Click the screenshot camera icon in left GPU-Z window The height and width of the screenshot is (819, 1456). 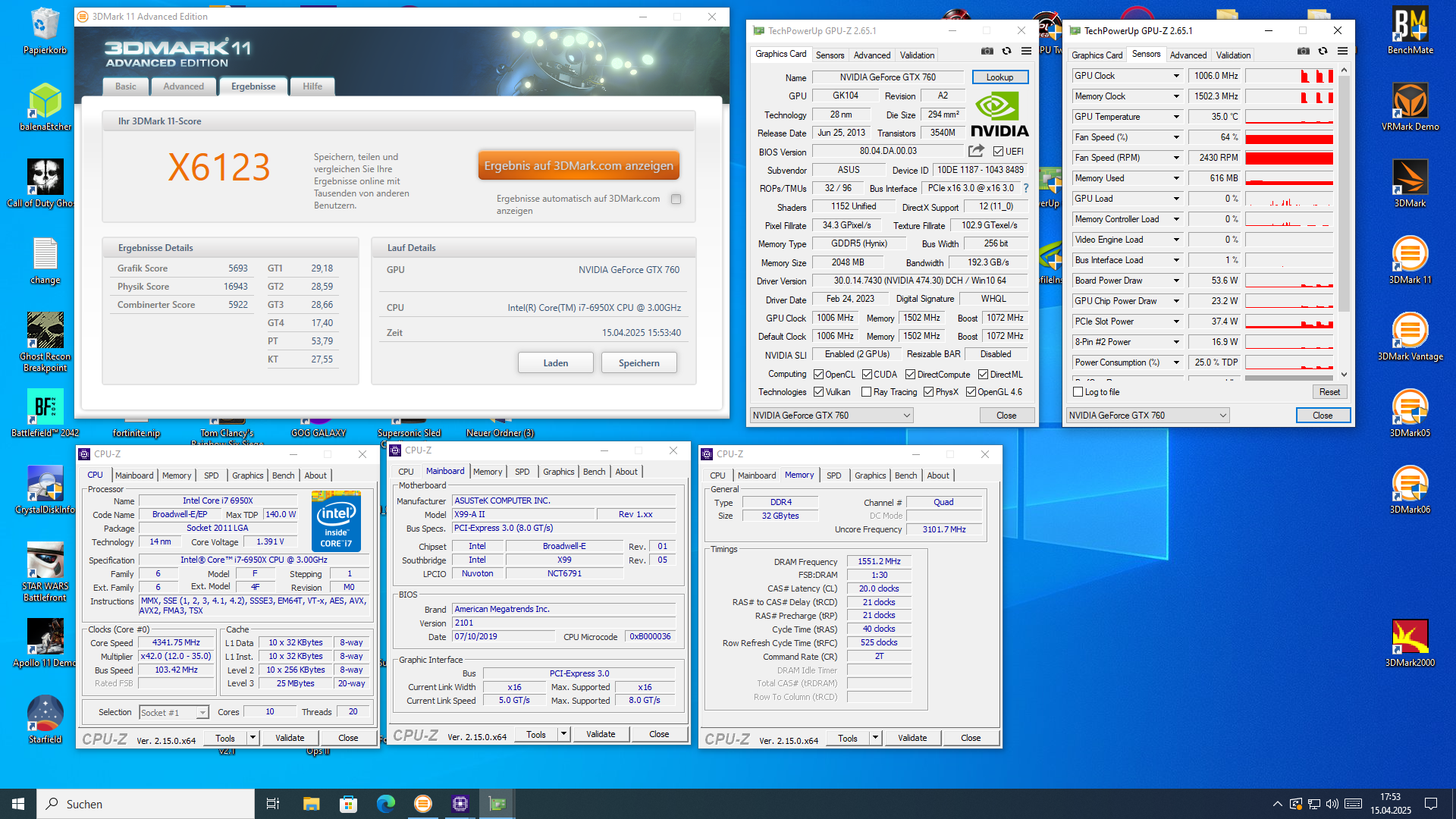tap(987, 52)
